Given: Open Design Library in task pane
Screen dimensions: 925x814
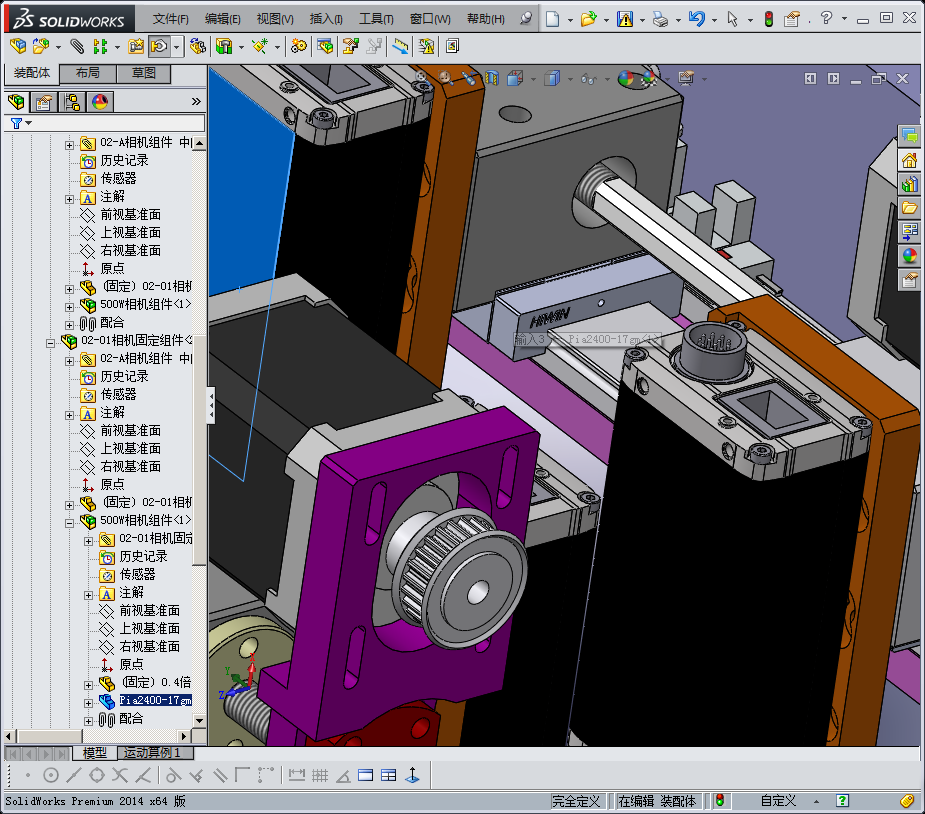Looking at the screenshot, I should pos(909,184).
